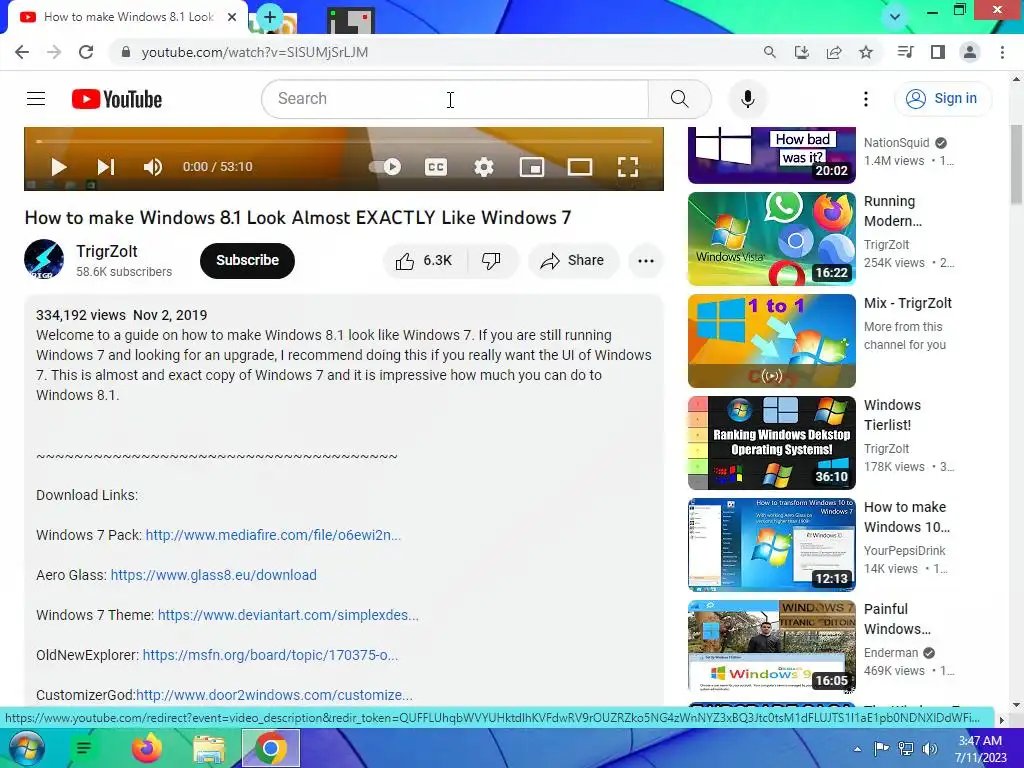Image resolution: width=1024 pixels, height=768 pixels.
Task: Open Windows Tierlist video thumbnail
Action: point(771,443)
